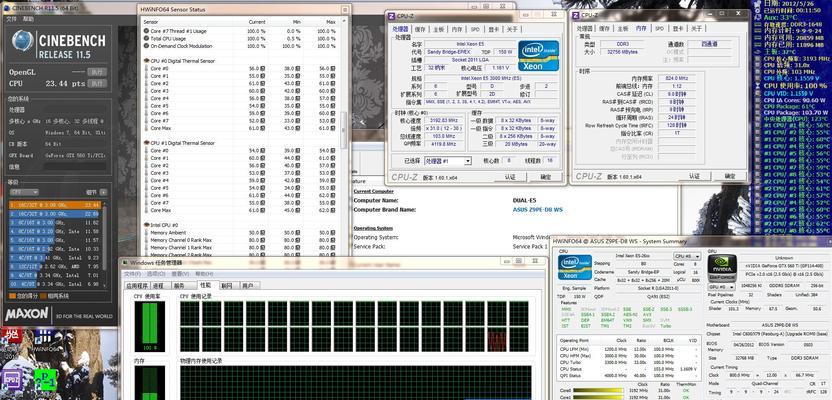Switch to 处理器 tab in right CPU-Z window
Image resolution: width=832 pixels, height=400 pixels.
(x=585, y=29)
